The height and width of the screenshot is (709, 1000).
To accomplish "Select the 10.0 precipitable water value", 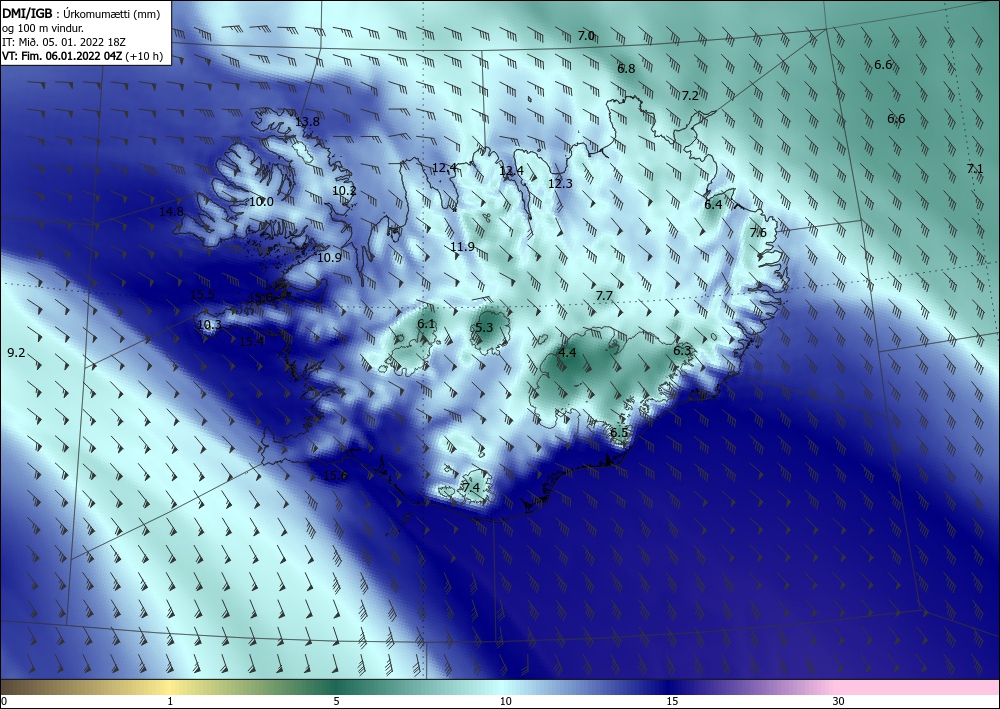I will pyautogui.click(x=261, y=201).
